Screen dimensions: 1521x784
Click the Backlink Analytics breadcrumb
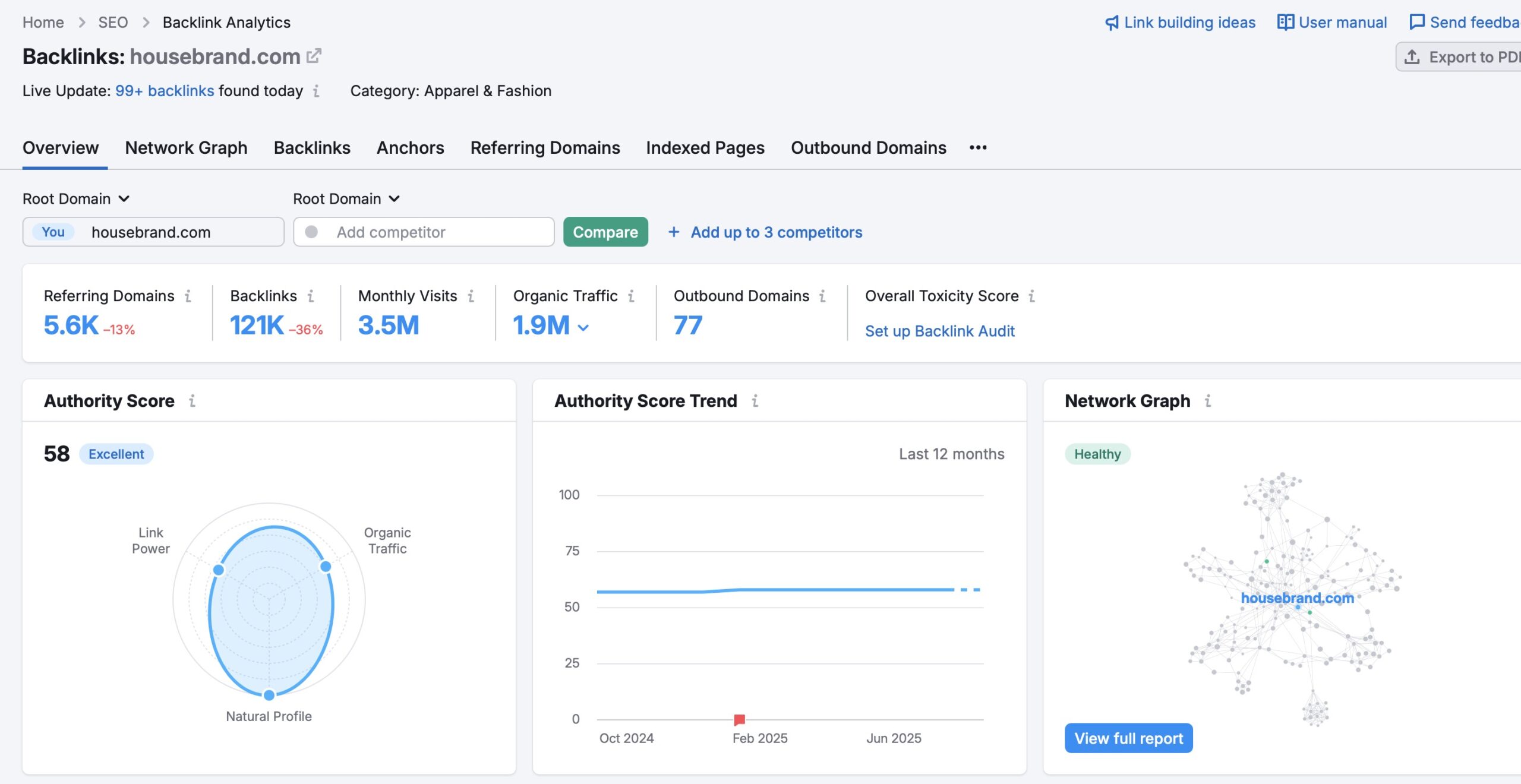(226, 23)
